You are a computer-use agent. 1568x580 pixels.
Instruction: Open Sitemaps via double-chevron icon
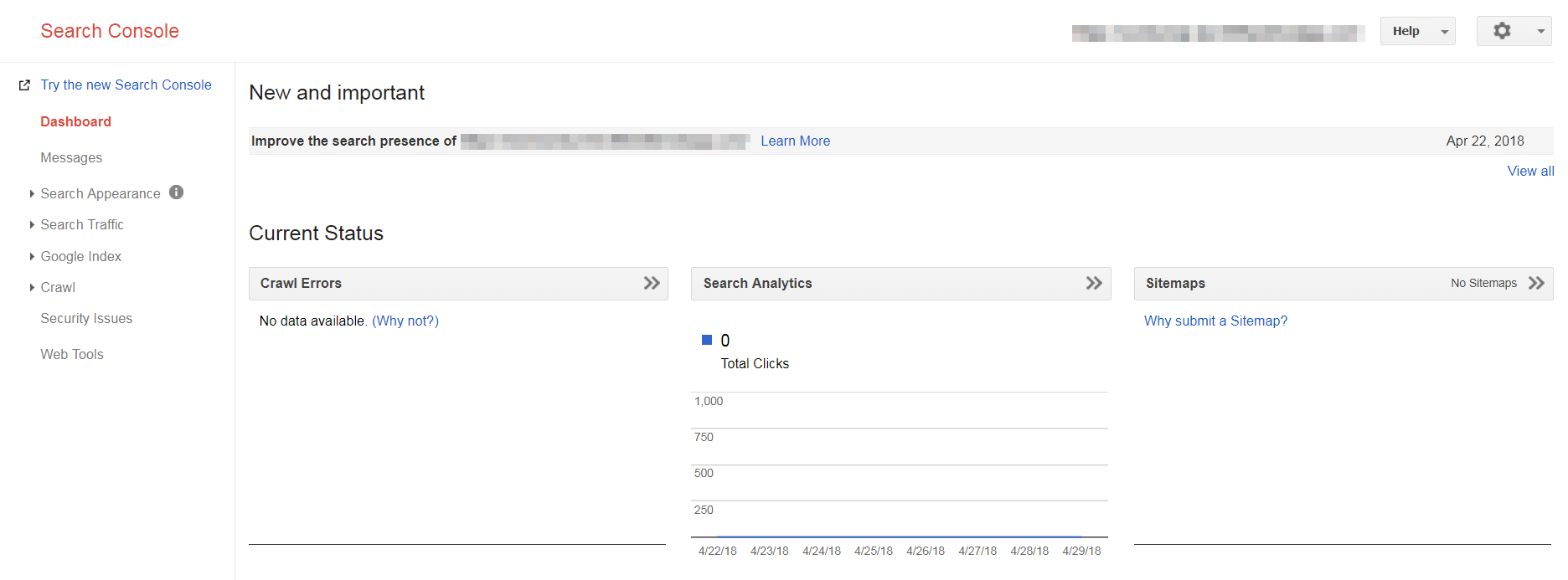coord(1536,283)
